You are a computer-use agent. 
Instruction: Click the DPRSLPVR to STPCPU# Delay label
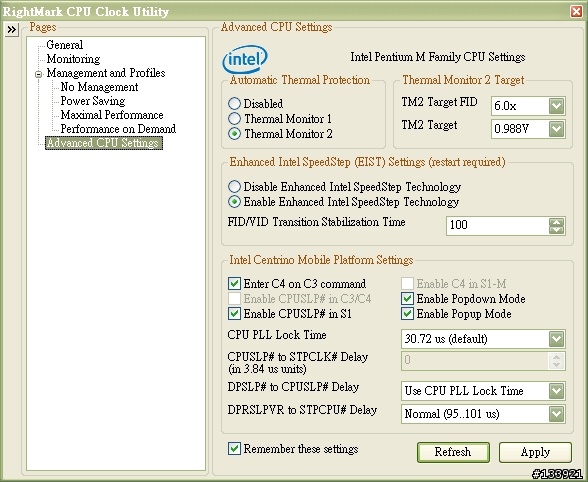tap(302, 410)
